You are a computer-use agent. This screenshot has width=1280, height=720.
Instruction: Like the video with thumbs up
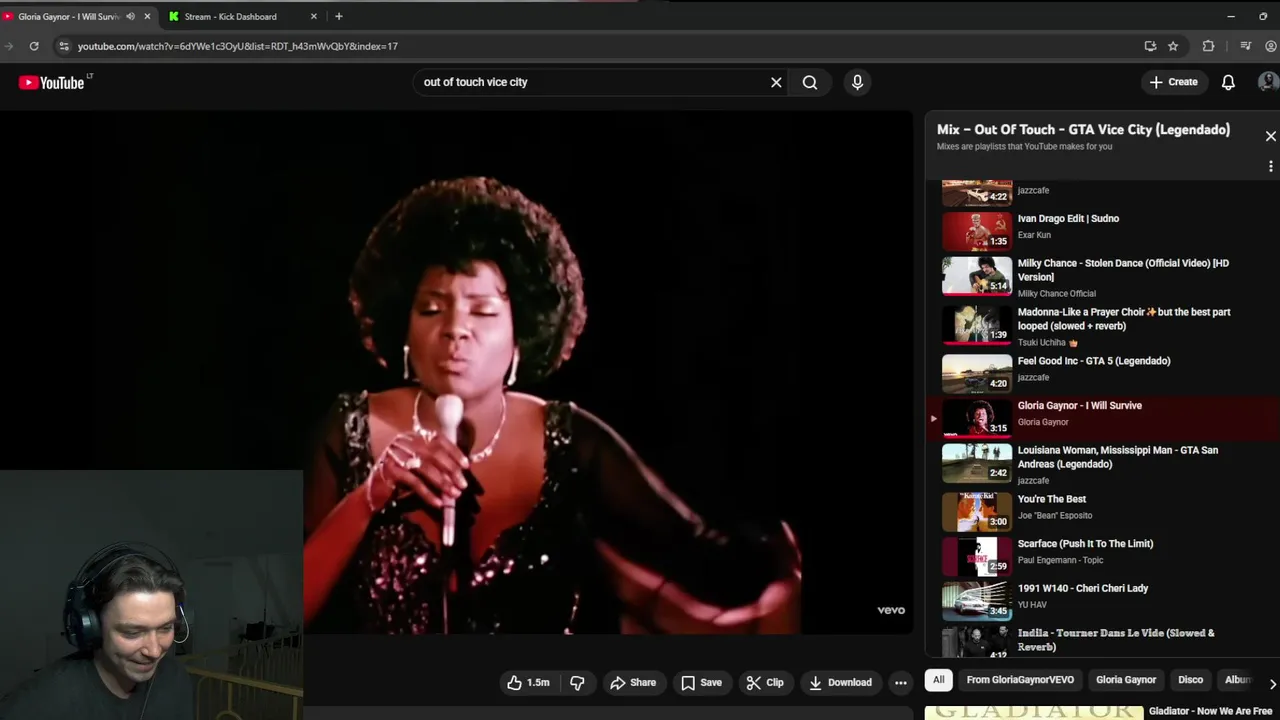tap(528, 682)
